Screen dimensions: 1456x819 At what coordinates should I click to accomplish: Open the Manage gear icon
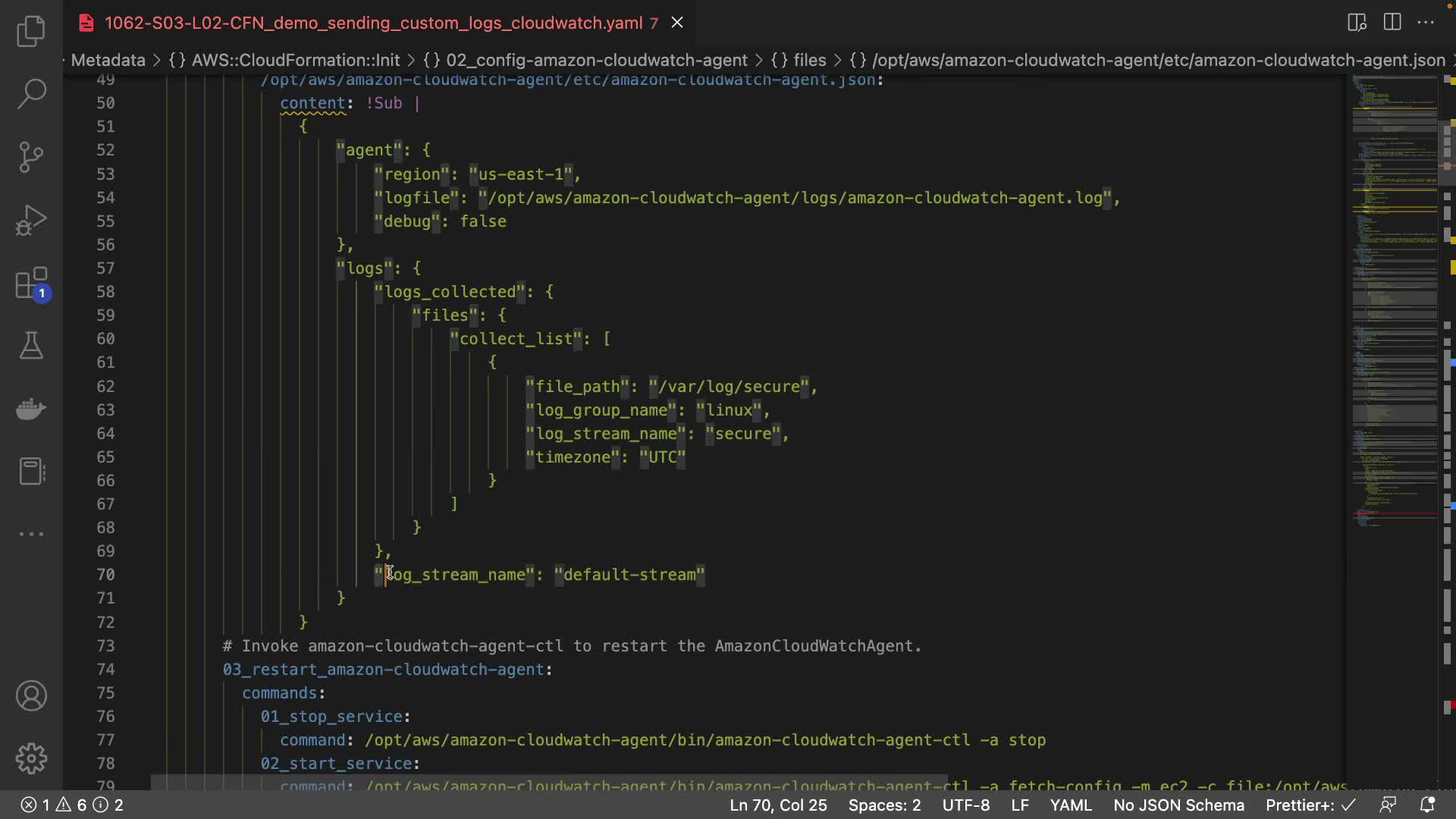coord(31,758)
